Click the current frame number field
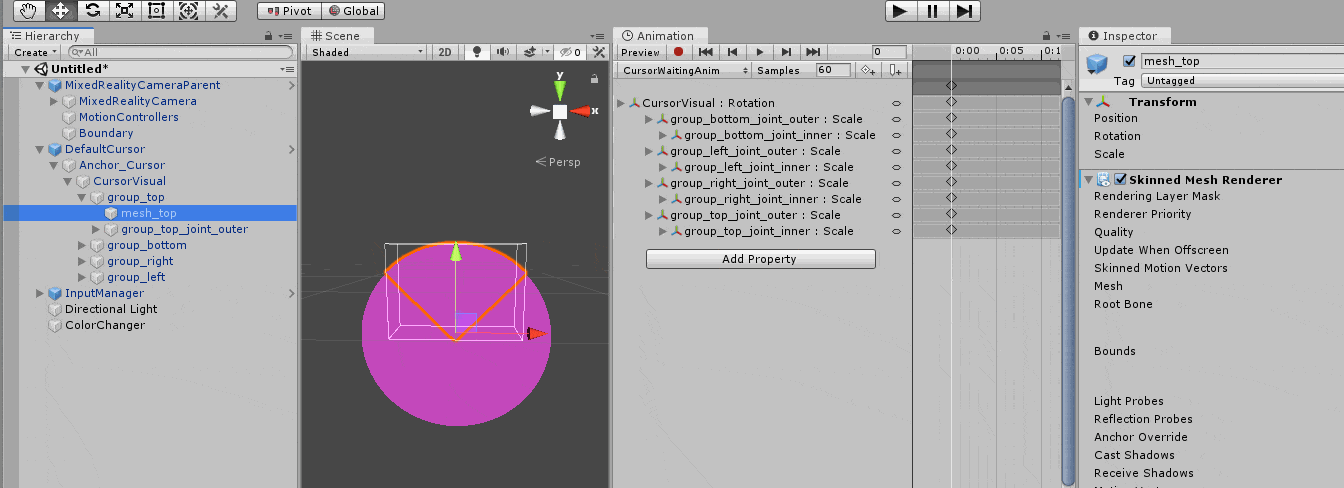The image size is (1344, 488). [889, 52]
